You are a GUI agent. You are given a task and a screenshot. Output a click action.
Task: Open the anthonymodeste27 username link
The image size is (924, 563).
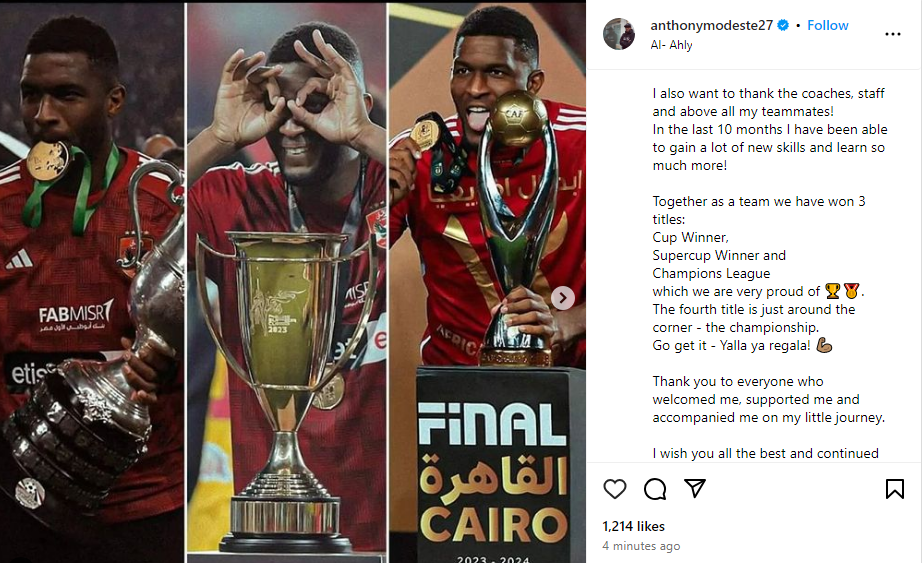(x=711, y=25)
